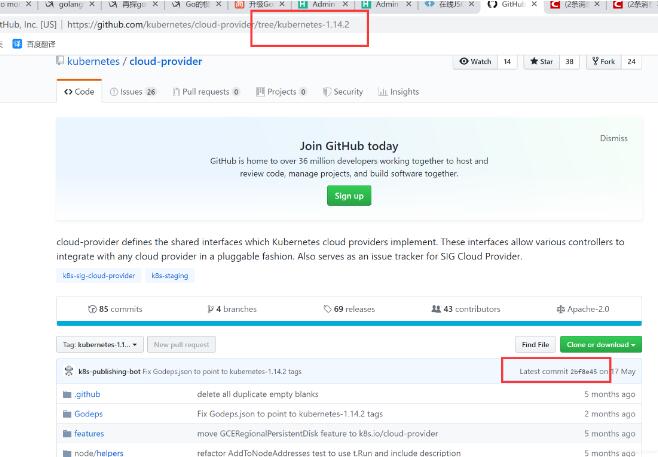This screenshot has width=658, height=457.
Task: Click the branches fork icon
Action: click(211, 309)
